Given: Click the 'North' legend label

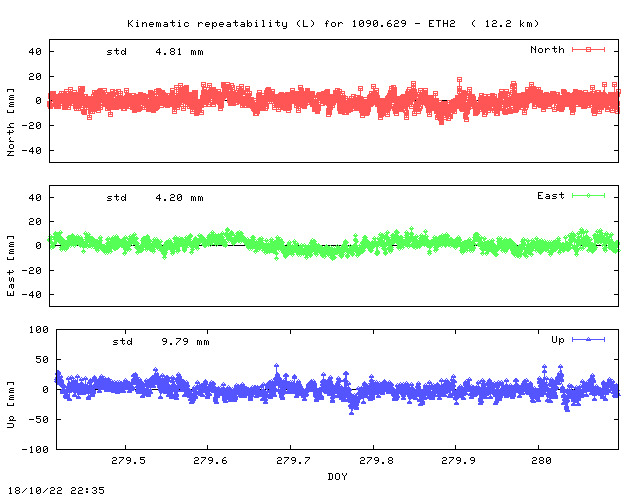Looking at the screenshot, I should (547, 49).
